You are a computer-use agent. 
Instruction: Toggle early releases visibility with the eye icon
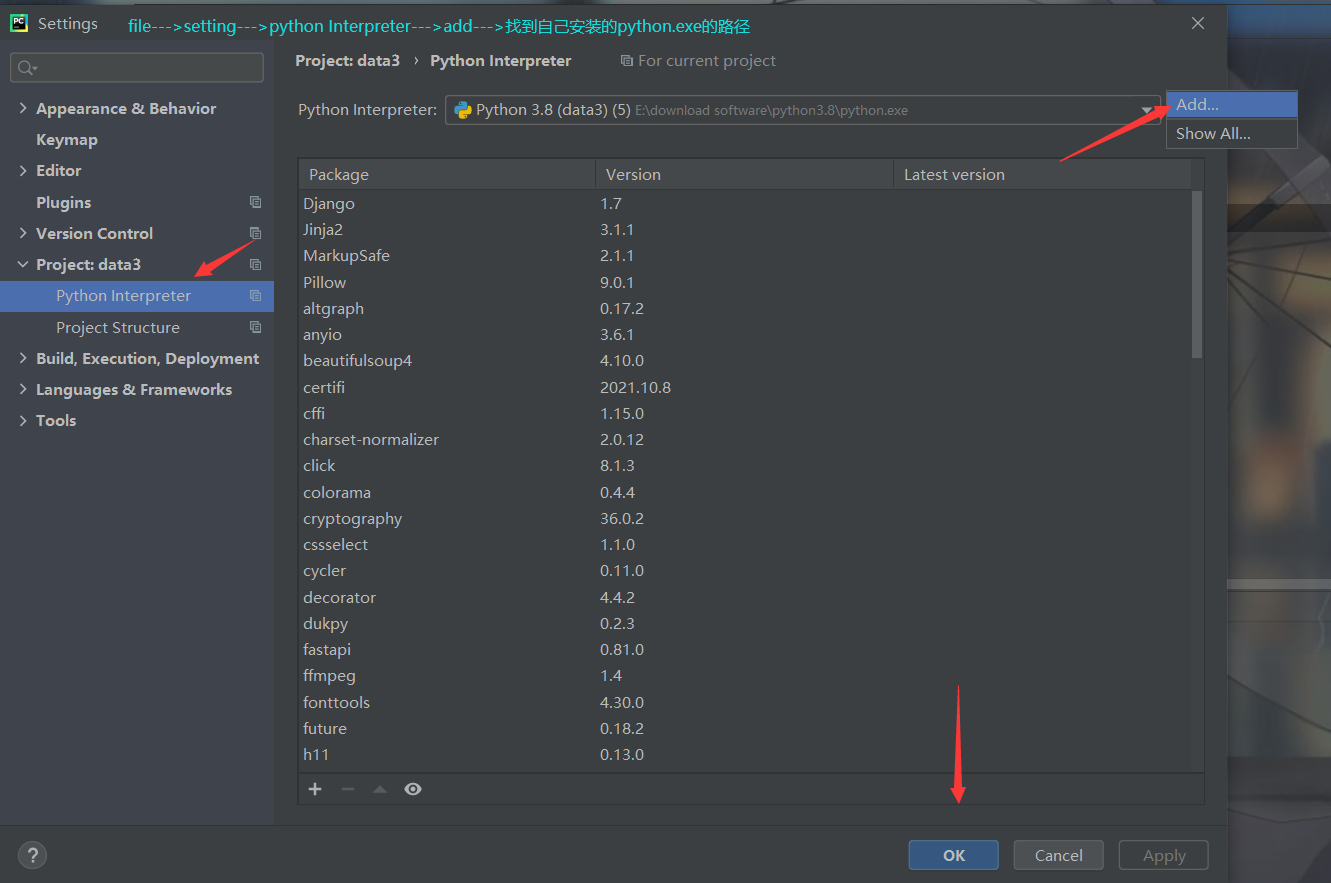412,789
